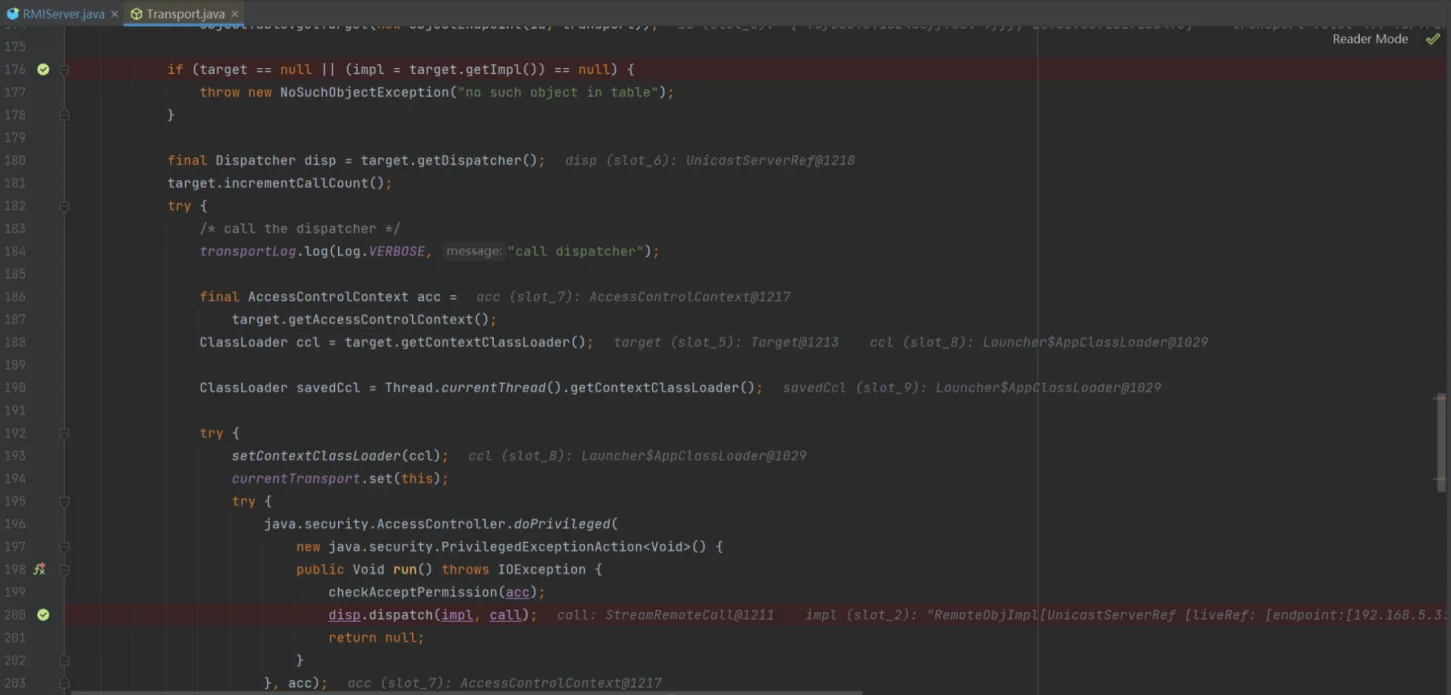Click line number 196 in gutter
Viewport: 1451px width, 695px height.
15,524
